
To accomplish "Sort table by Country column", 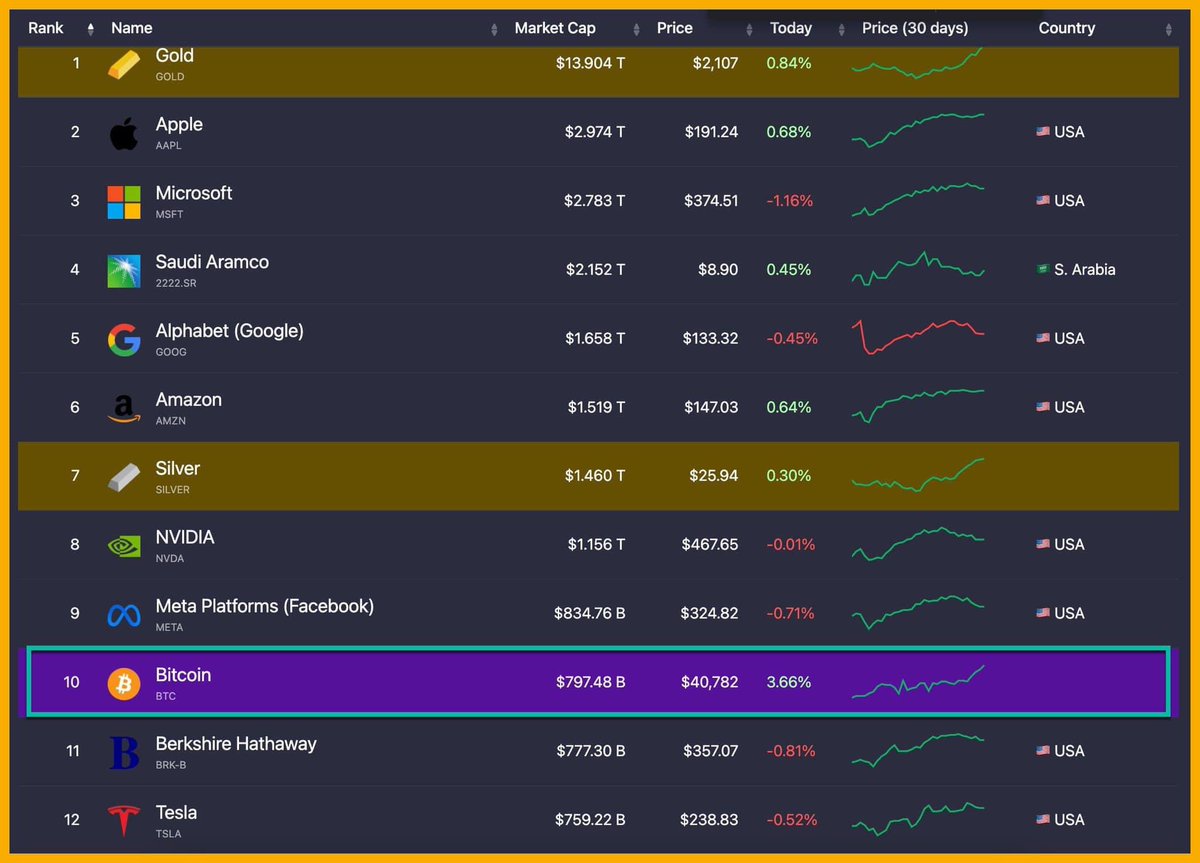I will pyautogui.click(x=1067, y=28).
